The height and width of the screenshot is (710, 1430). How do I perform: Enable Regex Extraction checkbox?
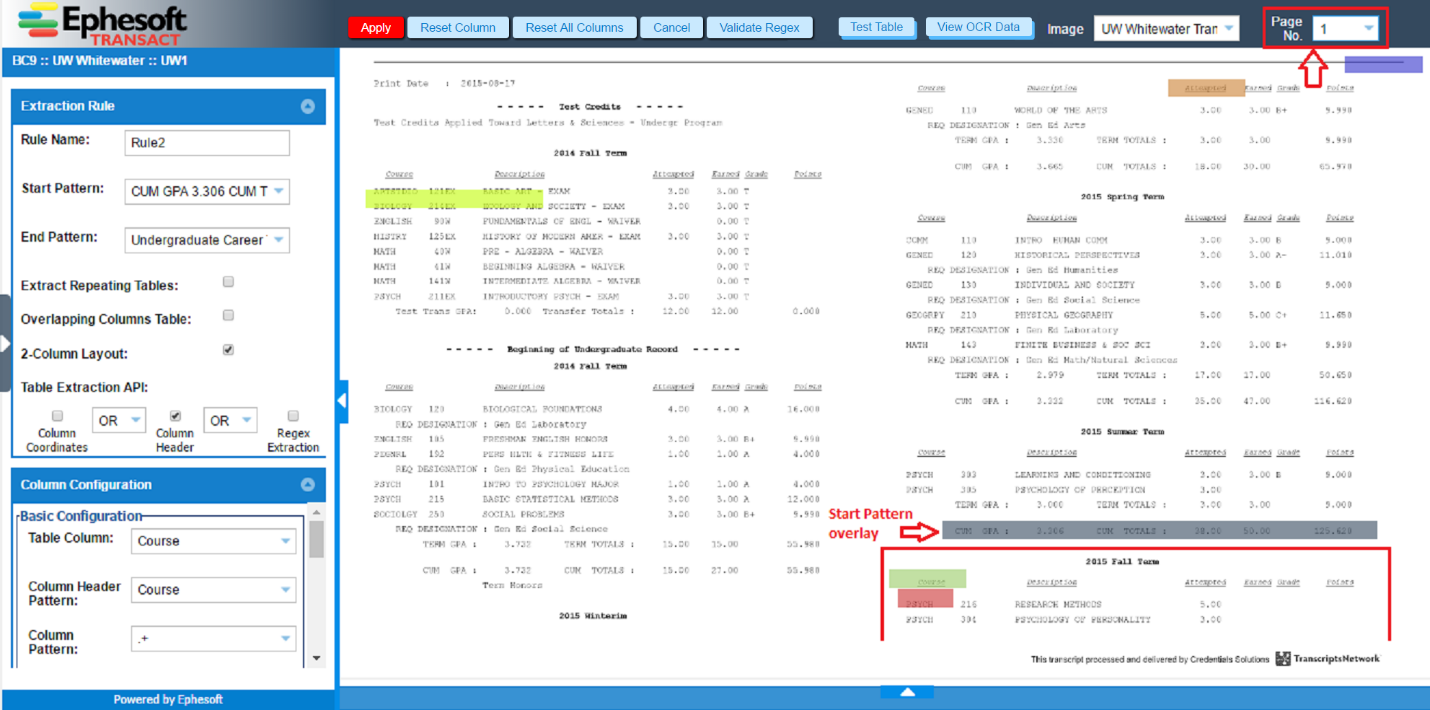tap(293, 416)
